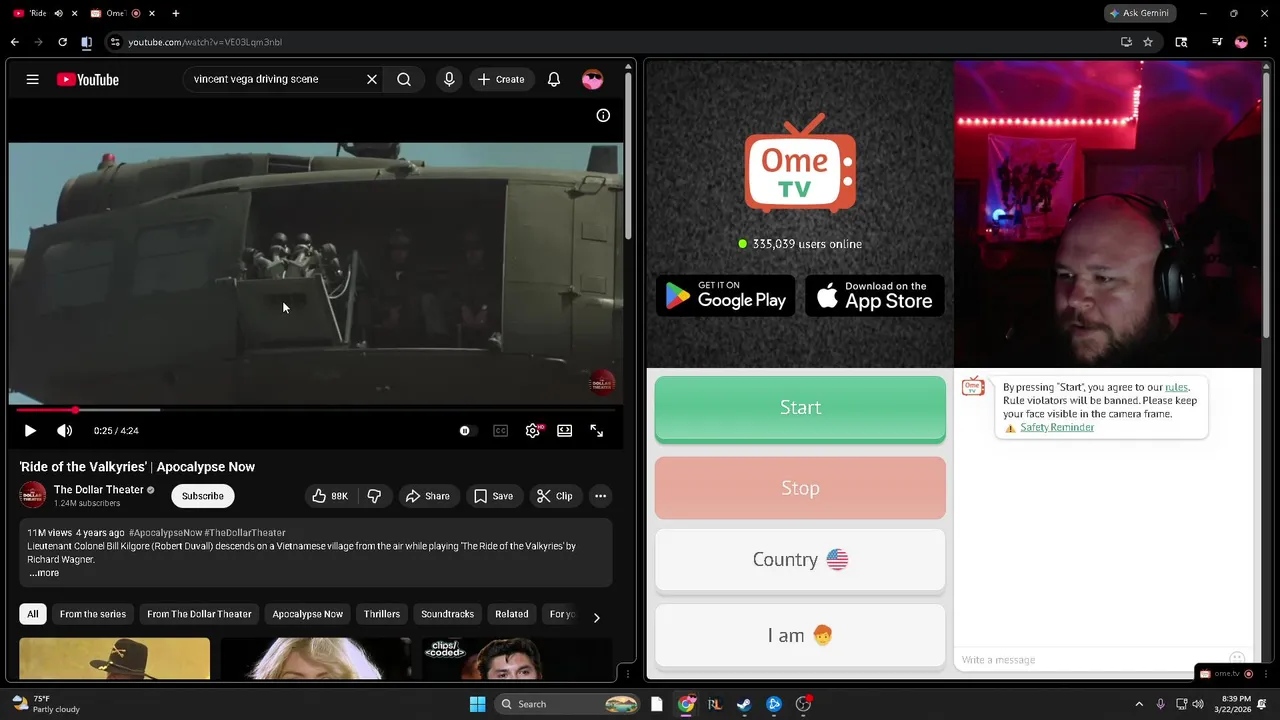Click Start on OmeTV

(800, 408)
